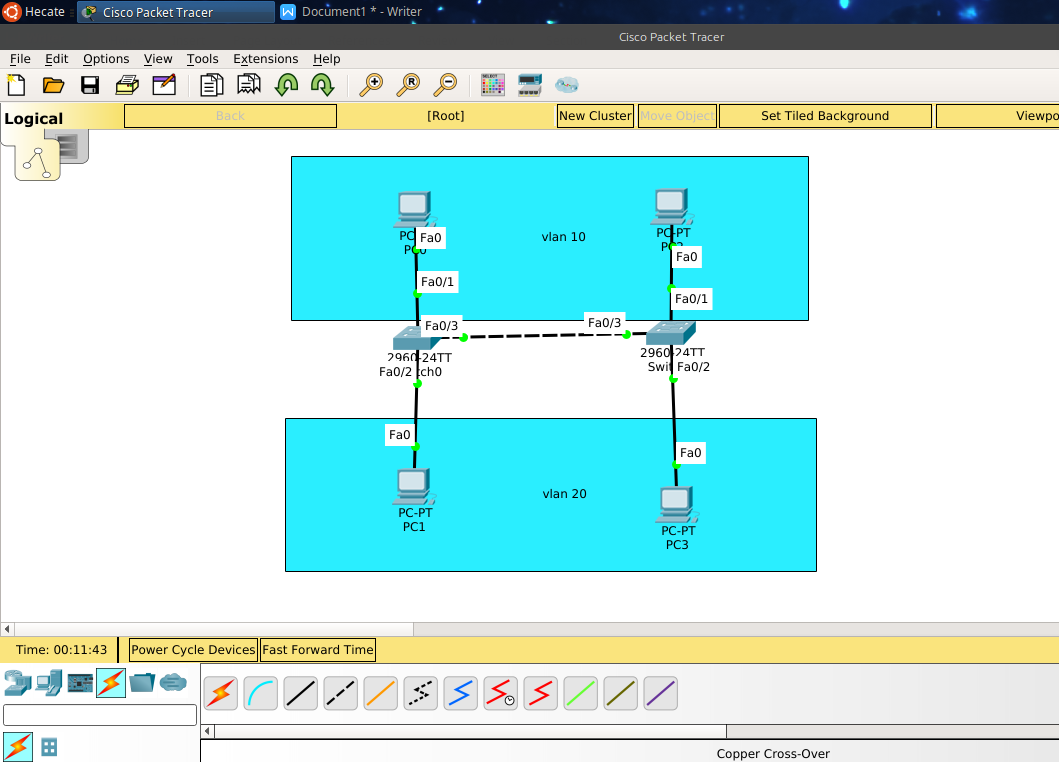Select the Fiber cable connection

(380, 693)
